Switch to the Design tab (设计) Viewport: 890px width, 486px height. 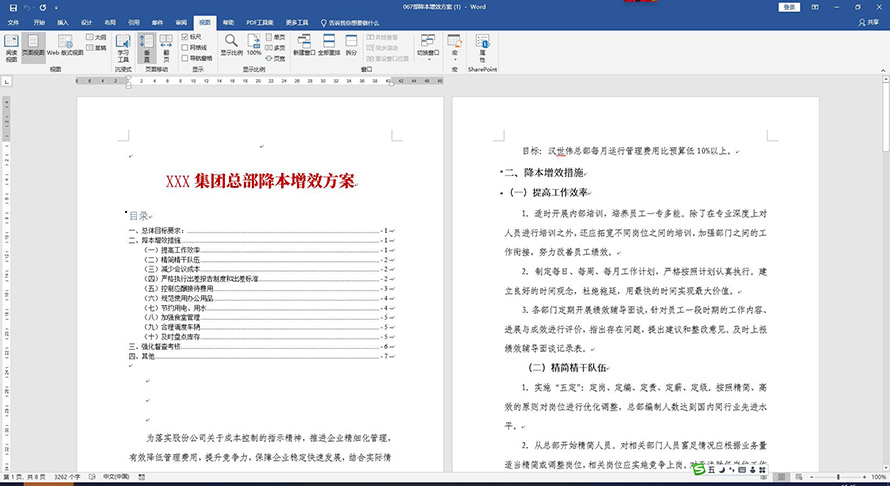click(x=86, y=23)
